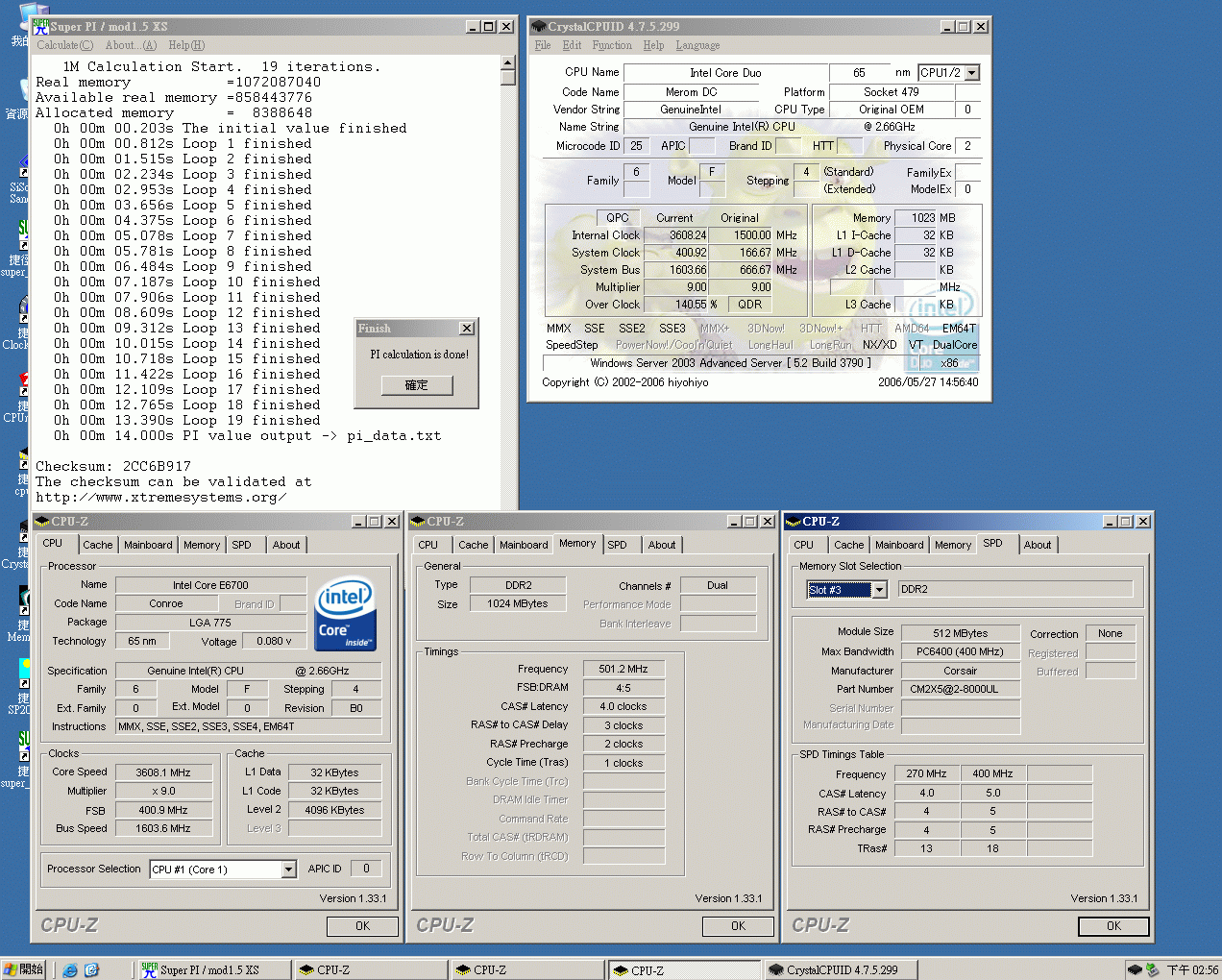Click the Max Bandwidth field PC6400 (400 MHz)

click(x=960, y=651)
